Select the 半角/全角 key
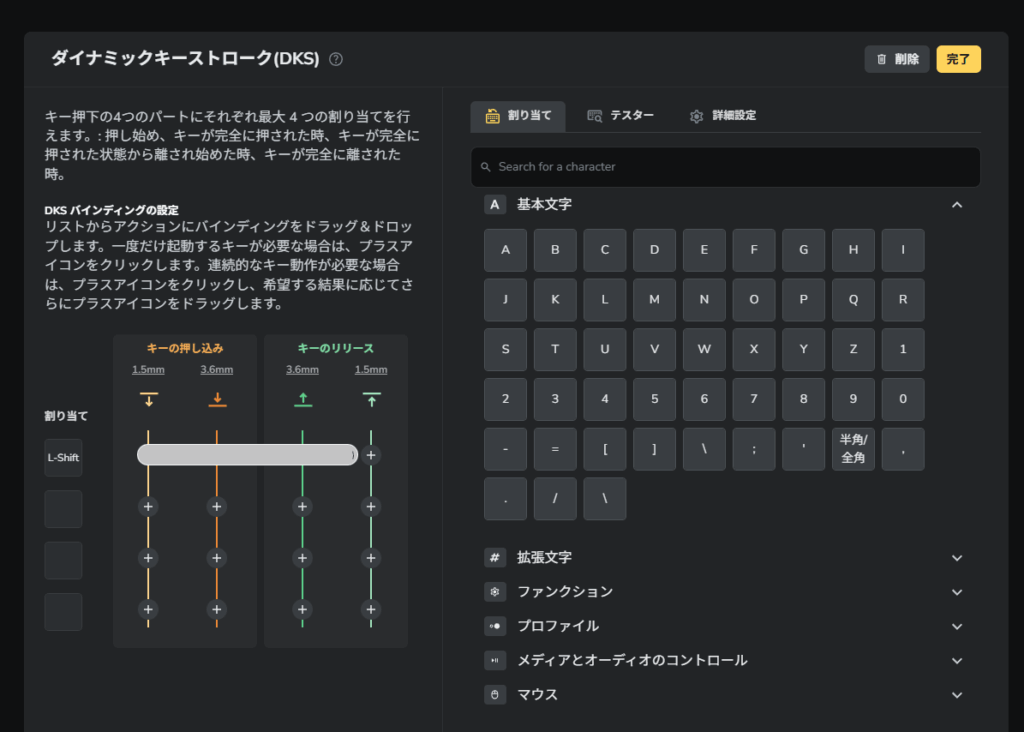The image size is (1024, 732). 853,449
